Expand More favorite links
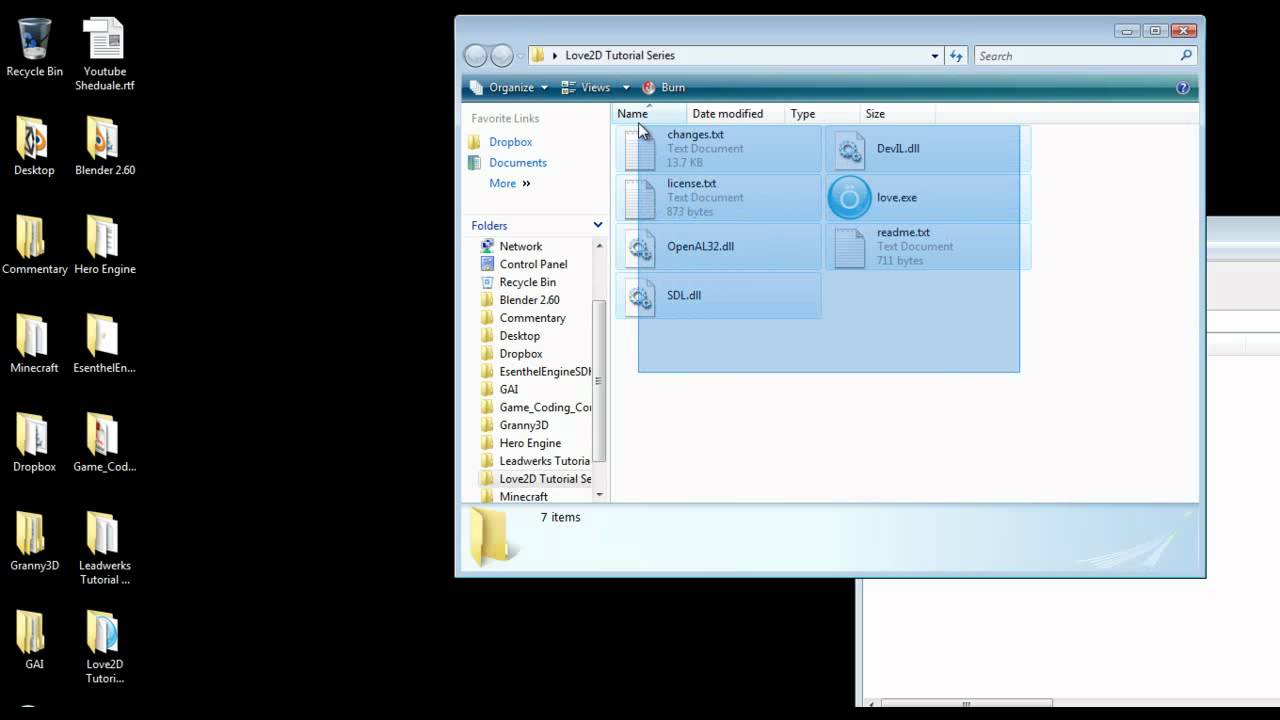Viewport: 1280px width, 720px height. click(510, 184)
